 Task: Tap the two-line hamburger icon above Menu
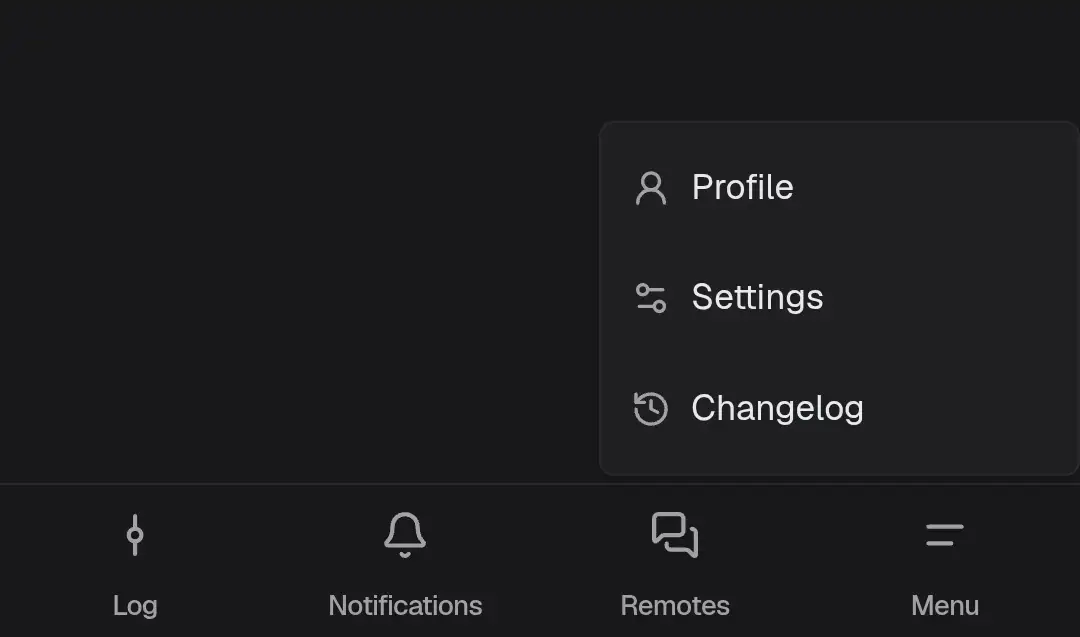coord(945,534)
